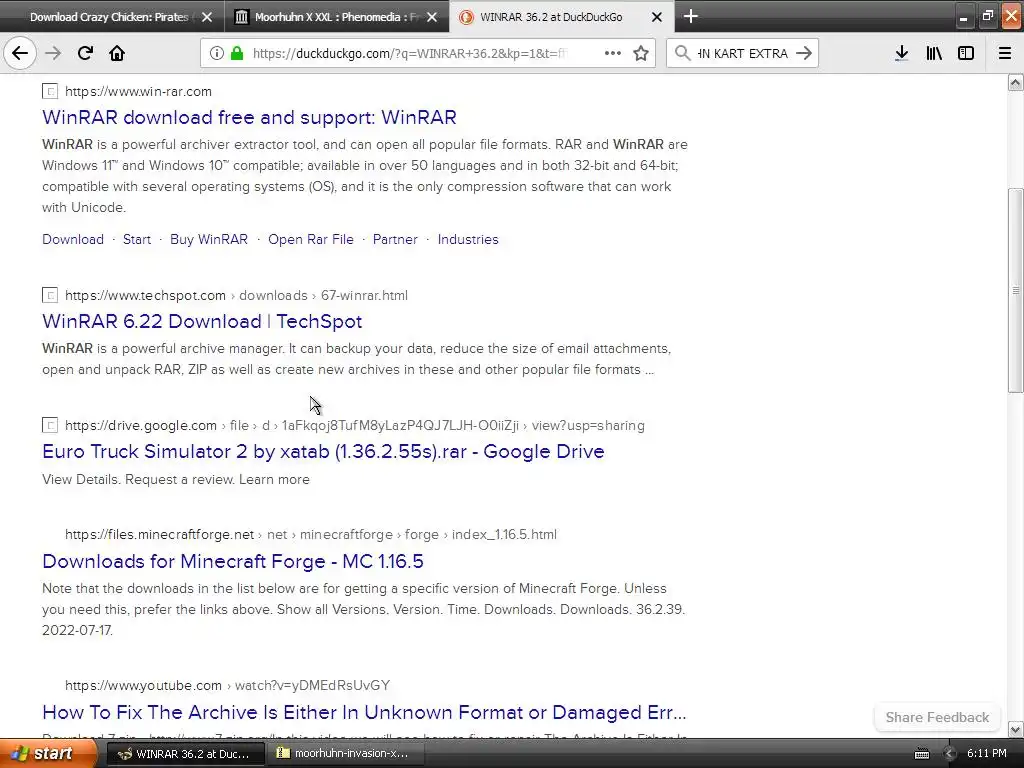Click the win-rar.com result URL
The image size is (1024, 768).
(138, 91)
